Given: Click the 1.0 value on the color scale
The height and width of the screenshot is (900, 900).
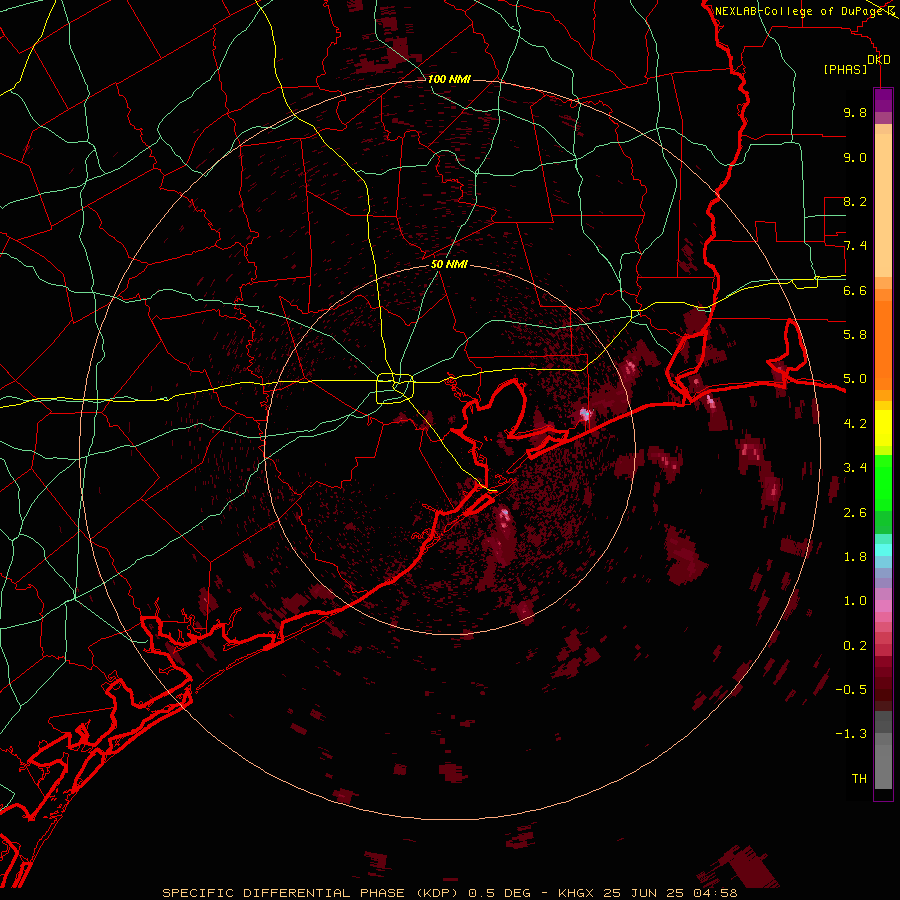Looking at the screenshot, I should 855,601.
